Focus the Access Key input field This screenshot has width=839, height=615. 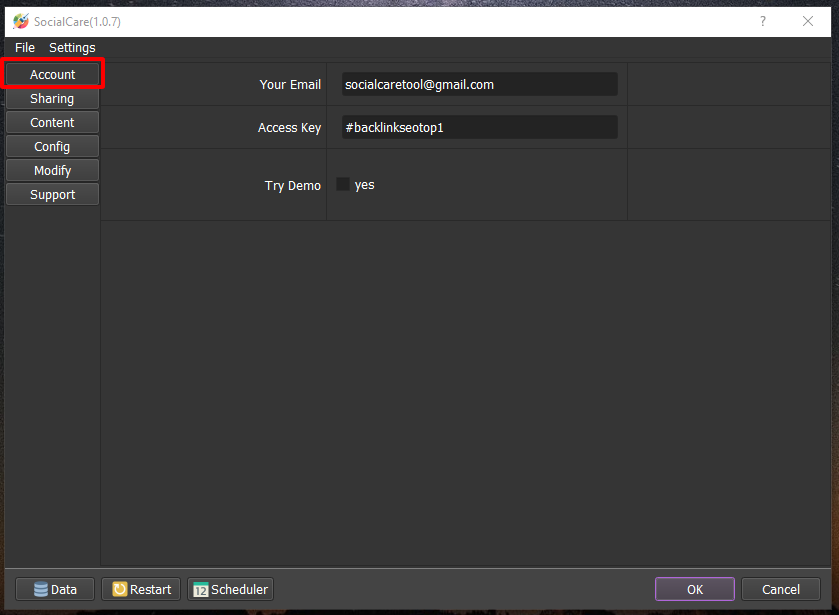(x=480, y=127)
